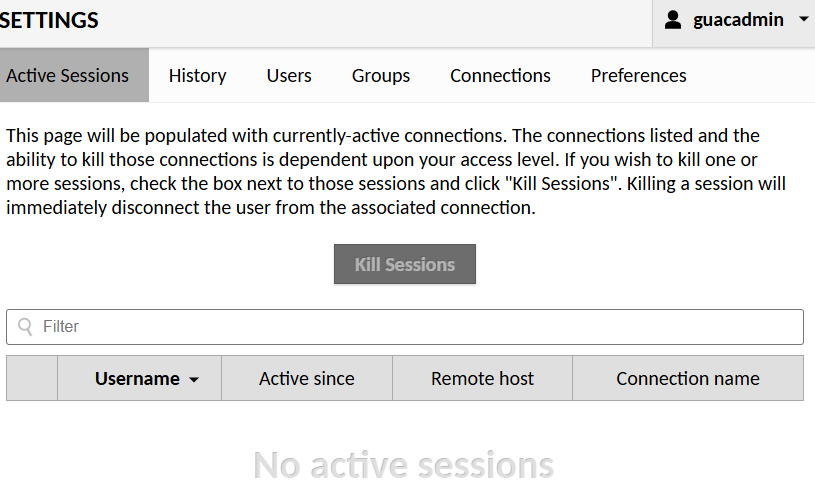Image resolution: width=815 pixels, height=493 pixels.
Task: Click the empty checkbox column header cell
Action: click(x=32, y=379)
